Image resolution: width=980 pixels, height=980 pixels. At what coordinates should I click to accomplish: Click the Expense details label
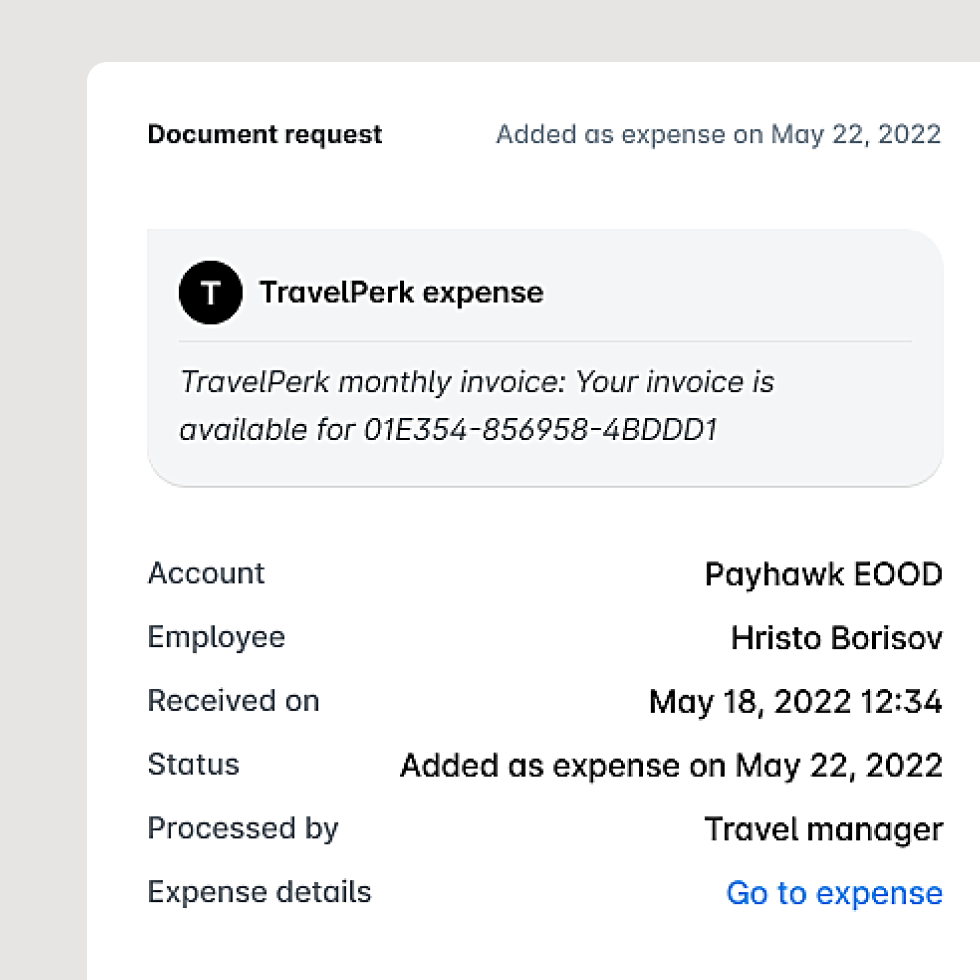[259, 893]
